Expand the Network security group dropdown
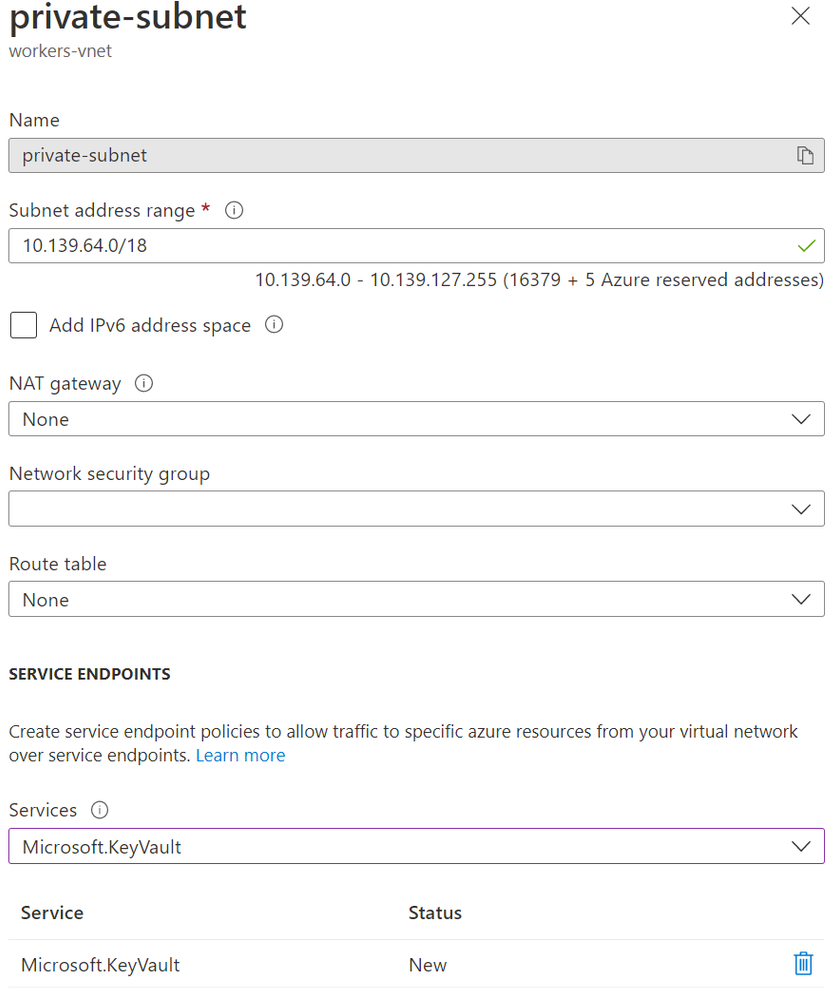Viewport: 840px width, 999px height. pyautogui.click(x=416, y=509)
